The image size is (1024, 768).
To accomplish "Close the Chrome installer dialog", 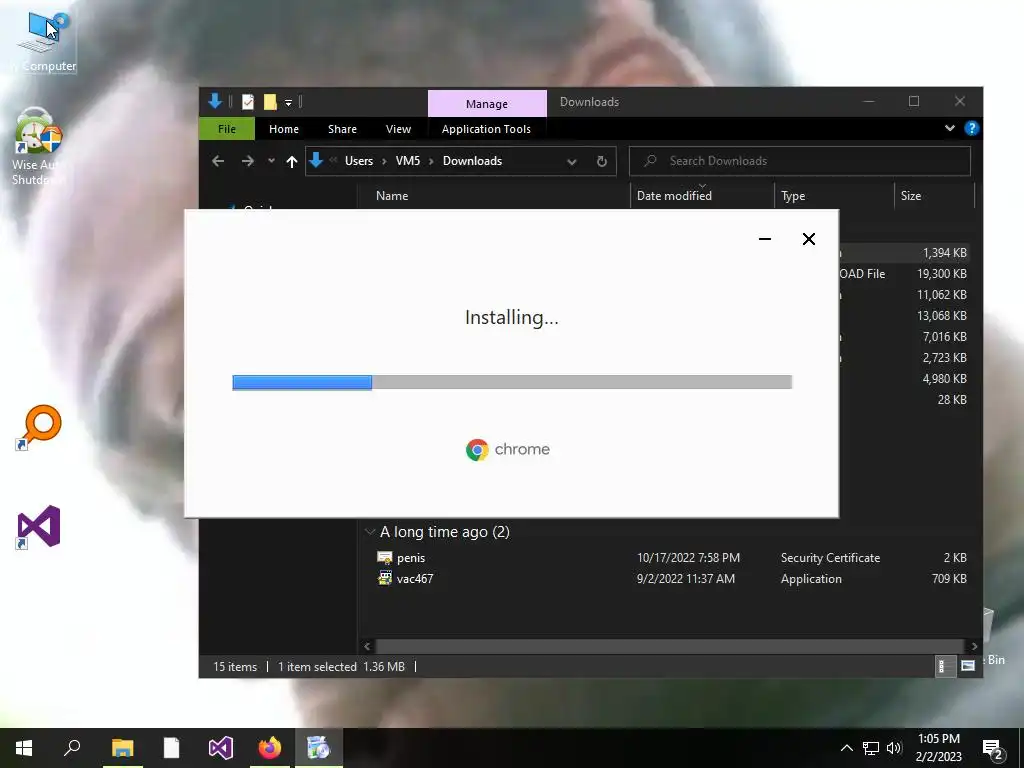I will coord(808,239).
